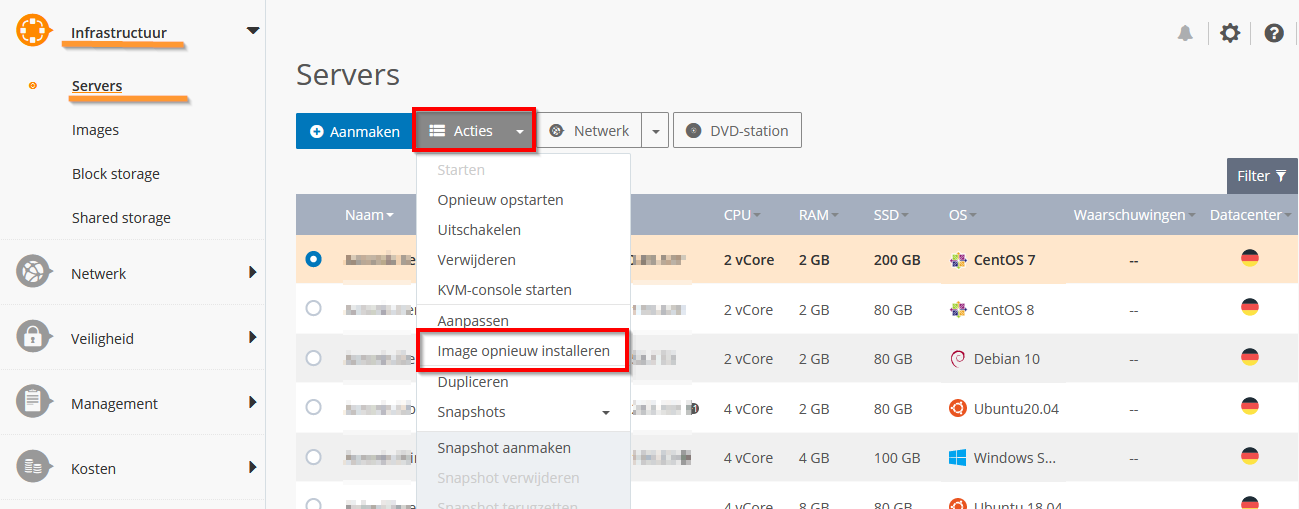
Task: Select Opnieuw opstarten in Acties menu
Action: pyautogui.click(x=500, y=200)
